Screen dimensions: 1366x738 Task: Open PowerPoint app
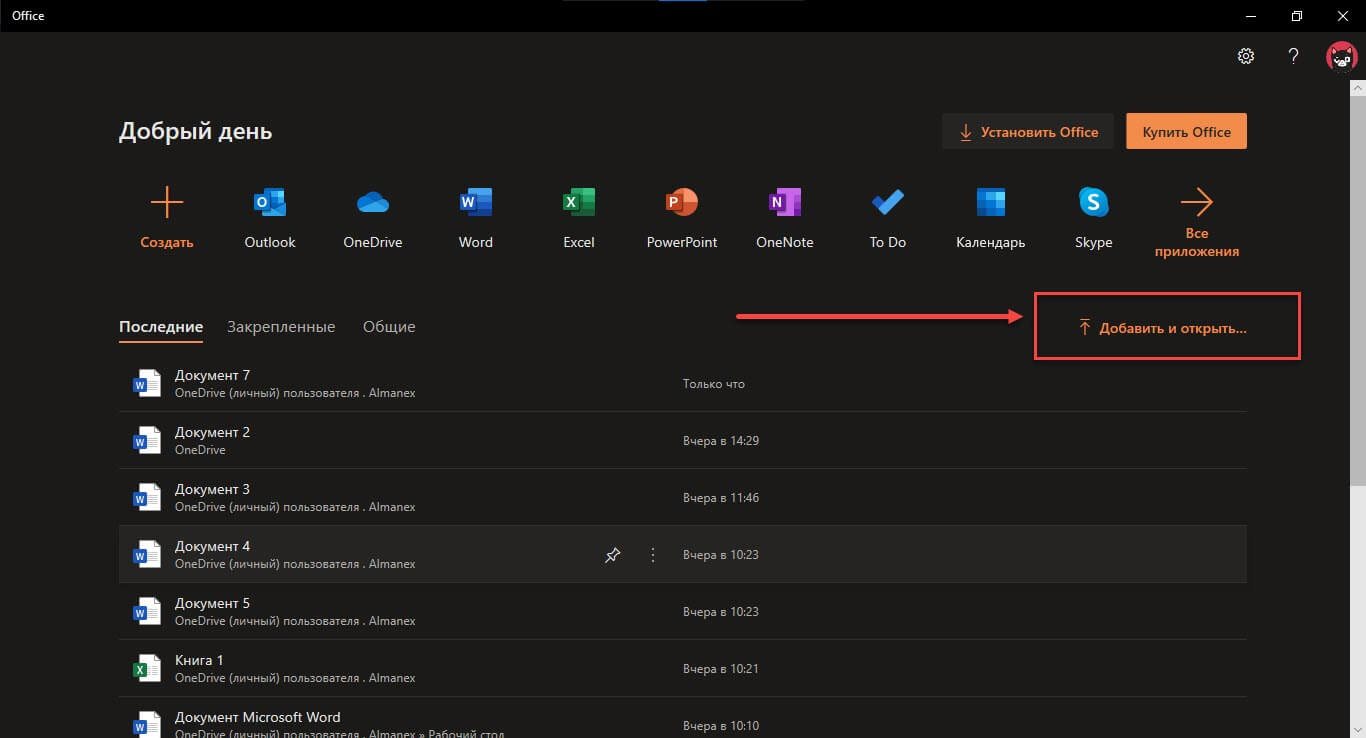point(682,203)
